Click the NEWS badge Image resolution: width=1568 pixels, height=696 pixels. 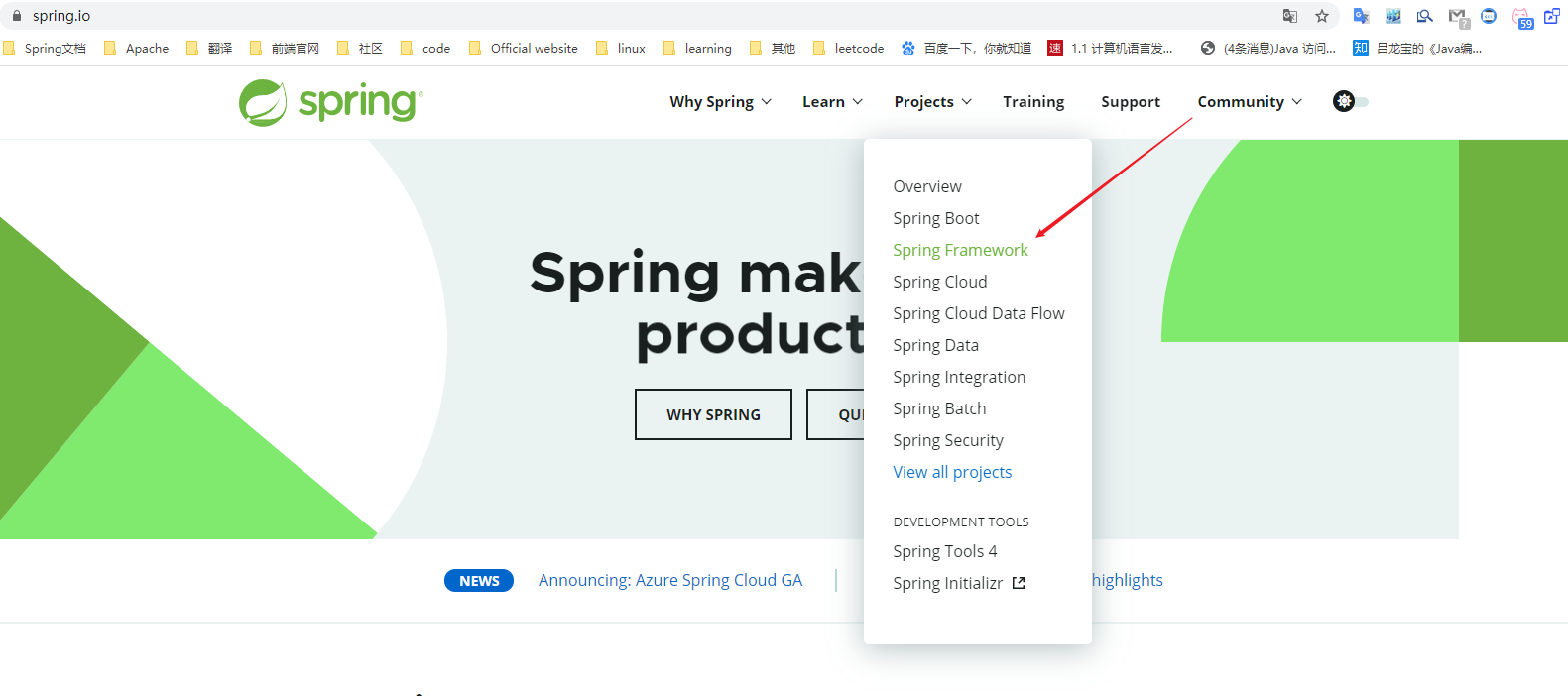[479, 581]
